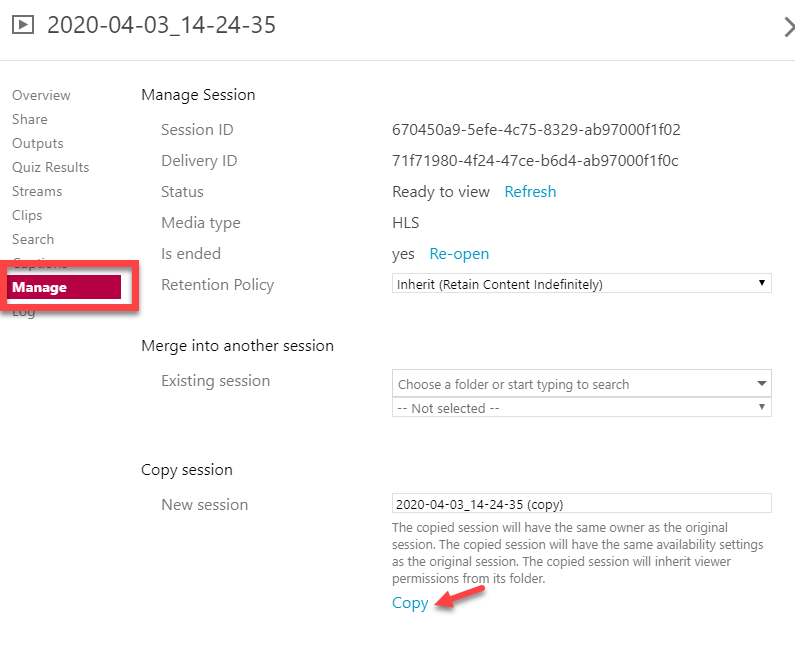Open the Clips section
This screenshot has height=645, width=795.
click(x=27, y=215)
